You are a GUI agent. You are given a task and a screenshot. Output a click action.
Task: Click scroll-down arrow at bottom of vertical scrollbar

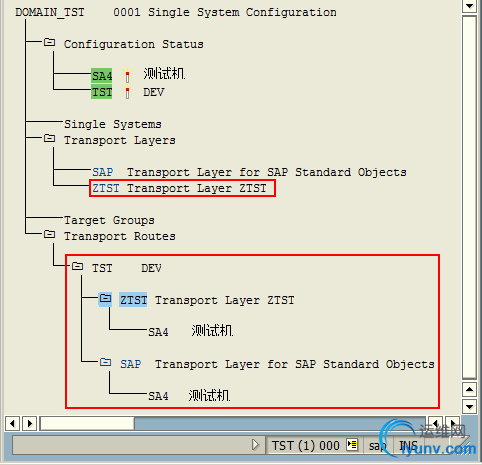pyautogui.click(x=469, y=406)
